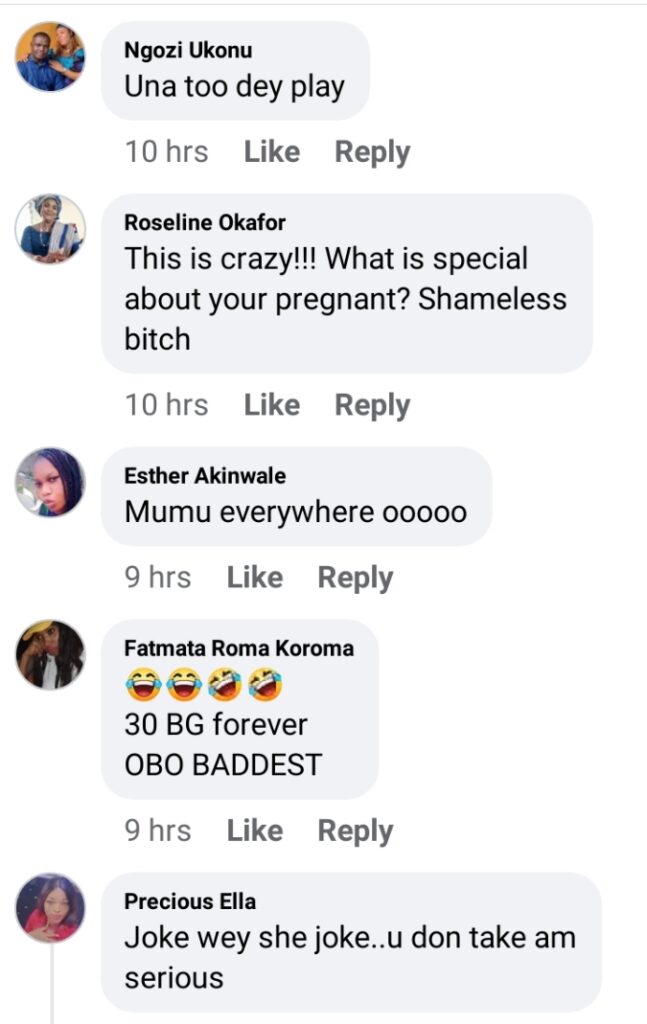The width and height of the screenshot is (647, 1024).
Task: Reply to Roseline Okafor's comment
Action: click(x=372, y=405)
